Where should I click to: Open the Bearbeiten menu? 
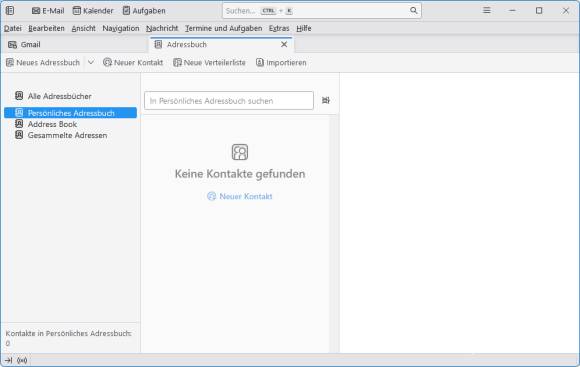coord(46,28)
